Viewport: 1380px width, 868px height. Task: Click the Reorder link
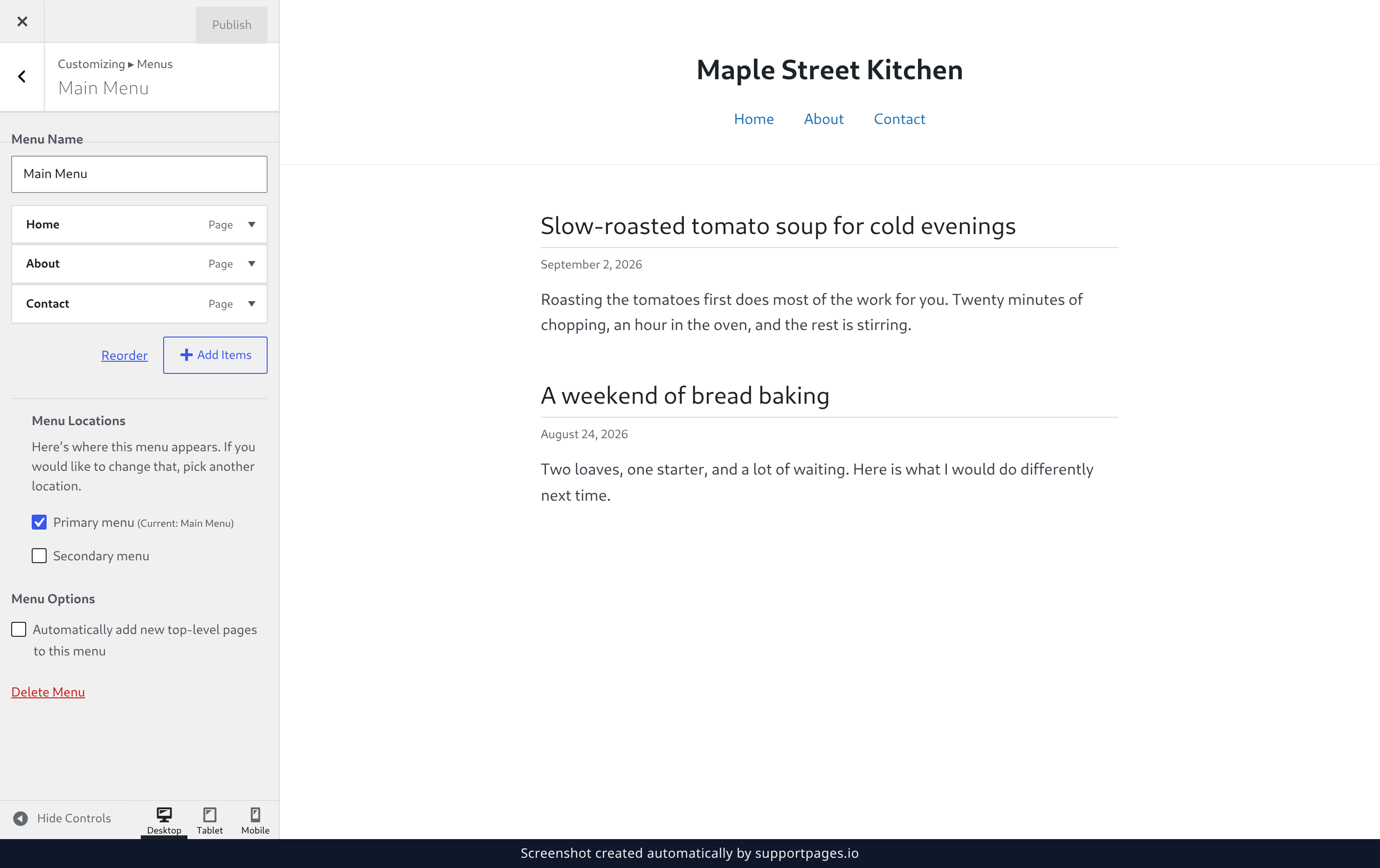124,355
